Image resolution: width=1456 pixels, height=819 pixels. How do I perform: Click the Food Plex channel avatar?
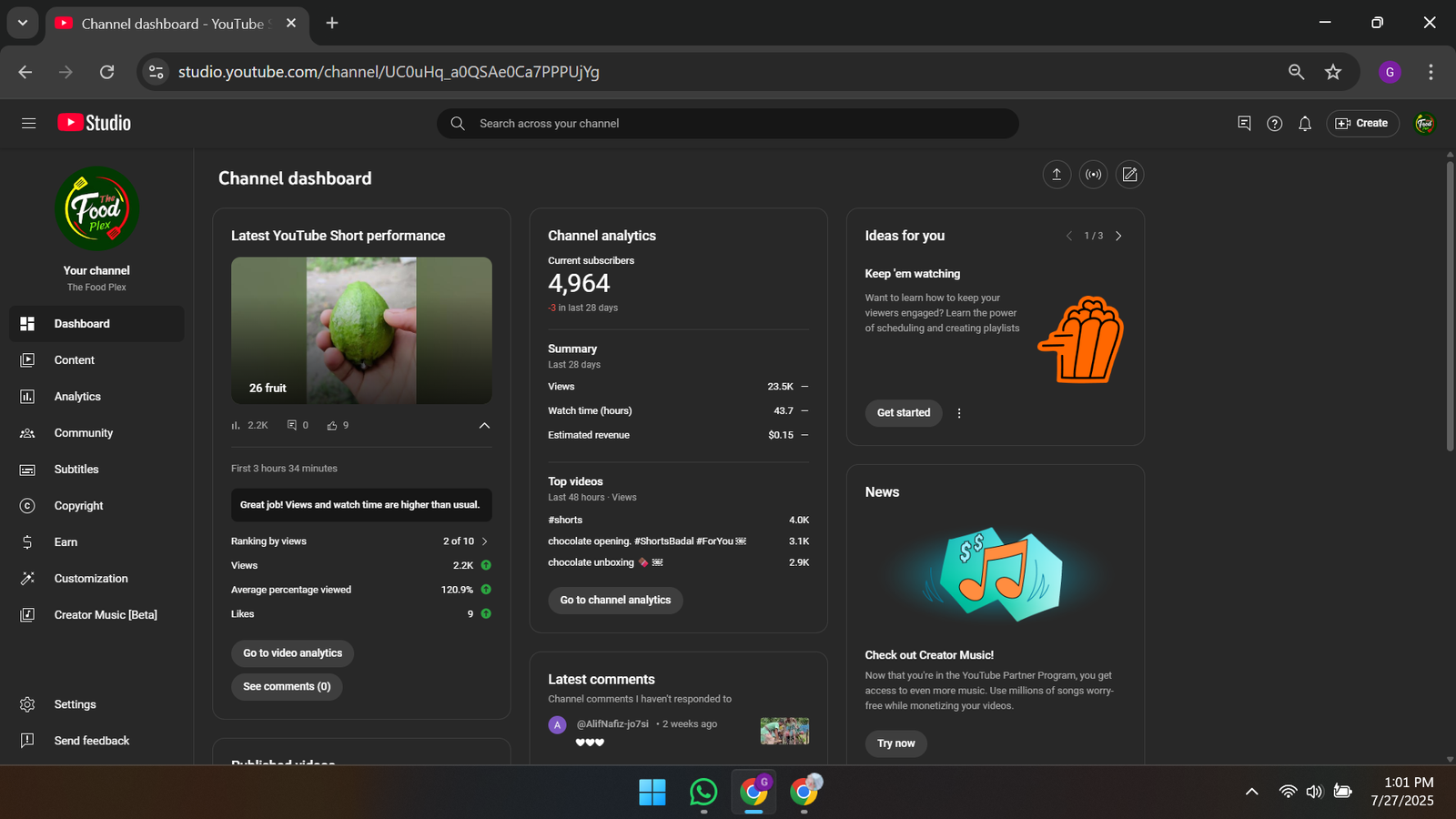point(96,208)
